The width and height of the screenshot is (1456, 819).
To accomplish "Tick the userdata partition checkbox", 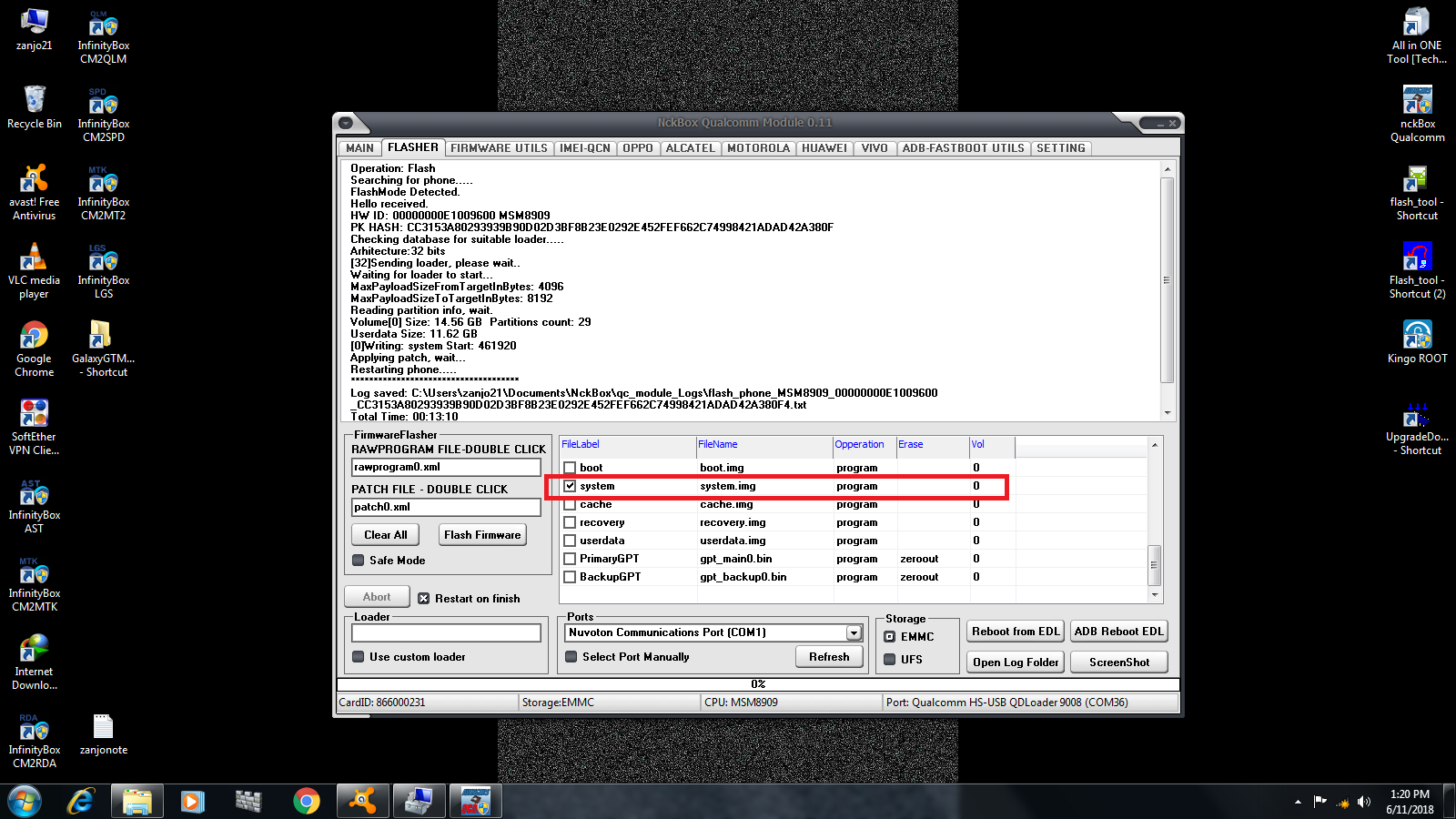I will (x=570, y=541).
